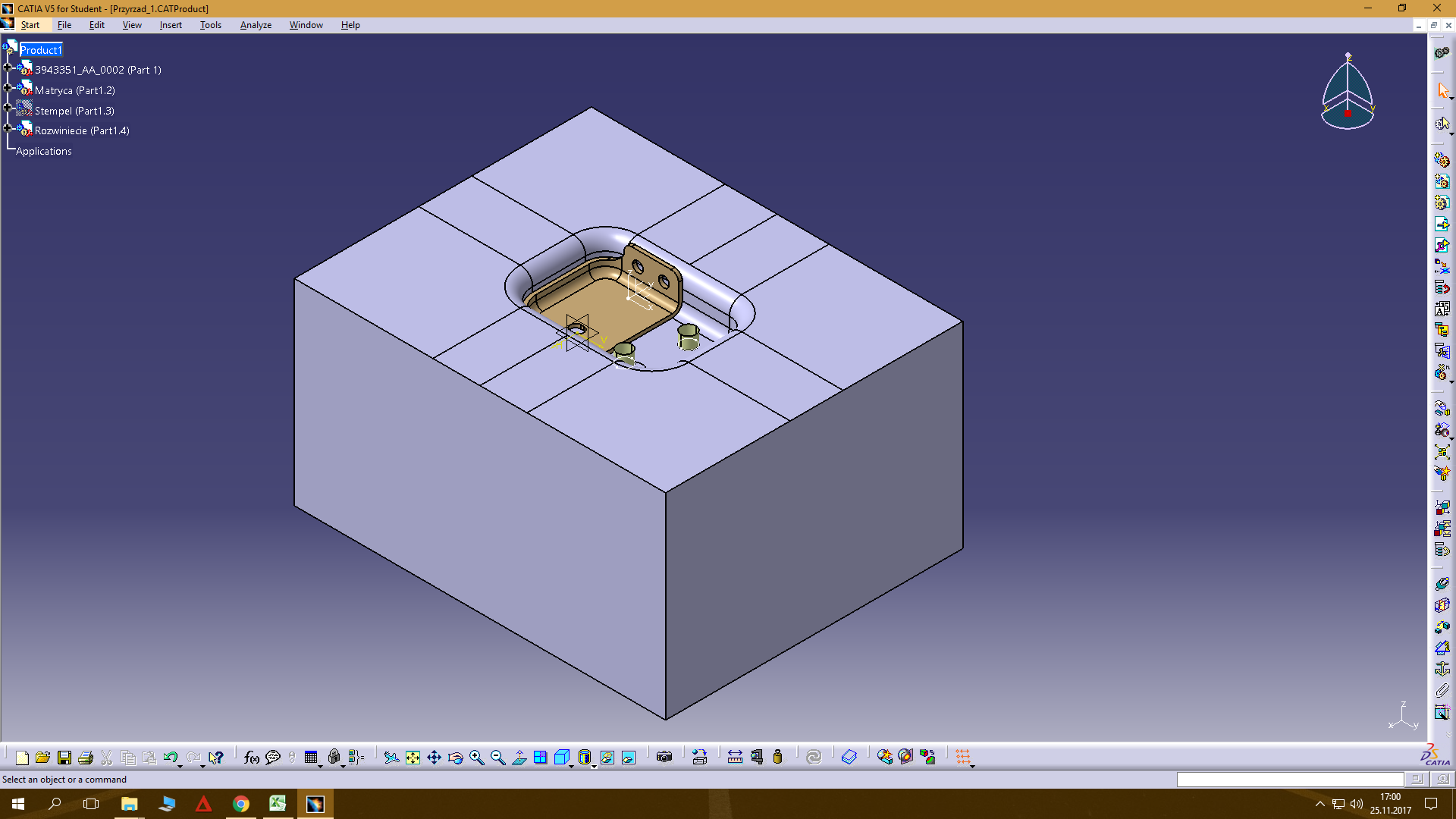Open the Formula f(x) tool
Screen dimensions: 1456x819
click(252, 758)
